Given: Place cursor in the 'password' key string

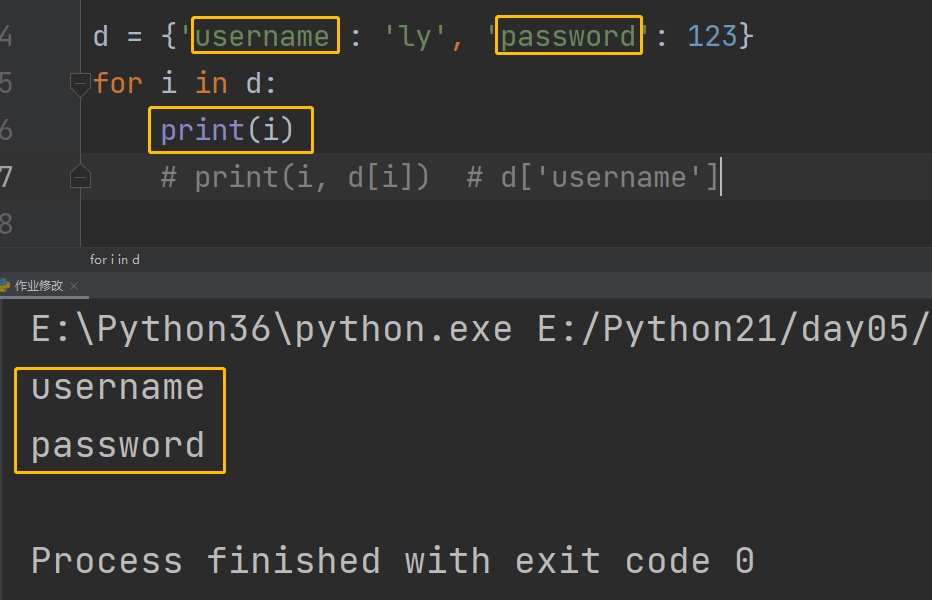Looking at the screenshot, I should [x=568, y=36].
